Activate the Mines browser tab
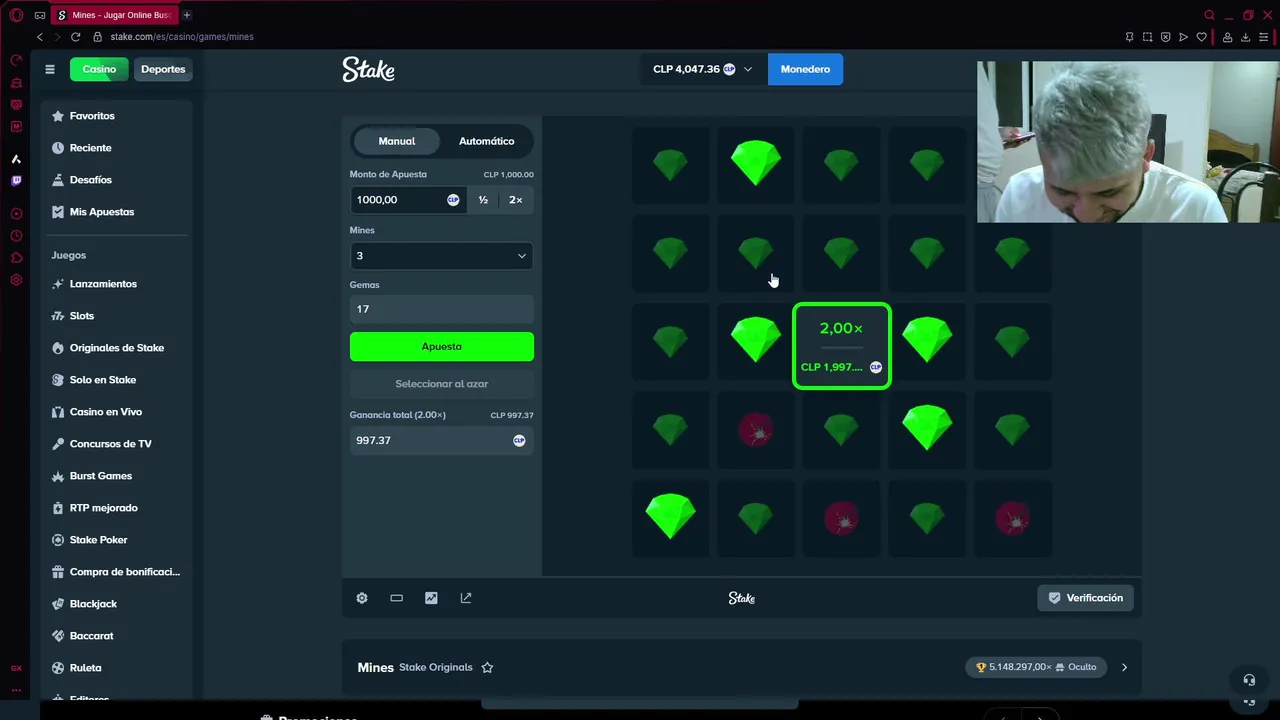Image resolution: width=1280 pixels, height=720 pixels. pyautogui.click(x=113, y=15)
